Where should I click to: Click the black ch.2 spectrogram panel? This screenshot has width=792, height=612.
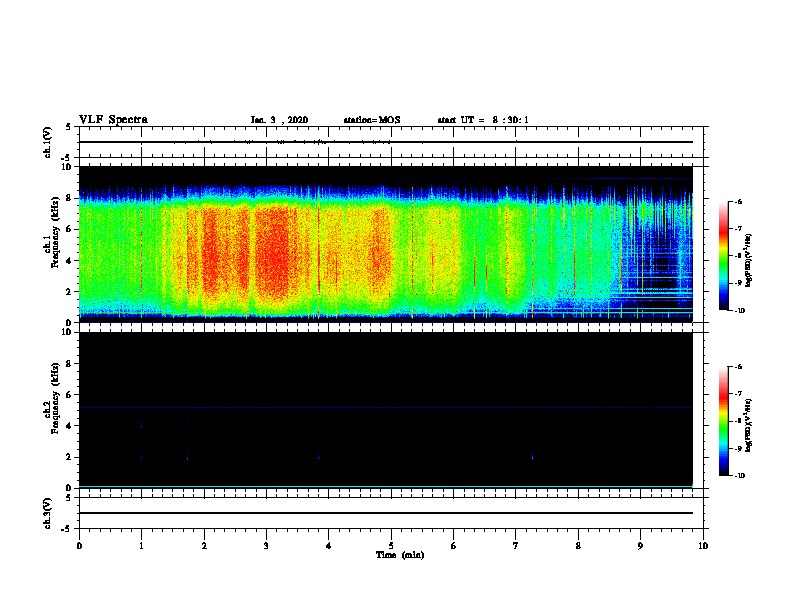(385, 410)
